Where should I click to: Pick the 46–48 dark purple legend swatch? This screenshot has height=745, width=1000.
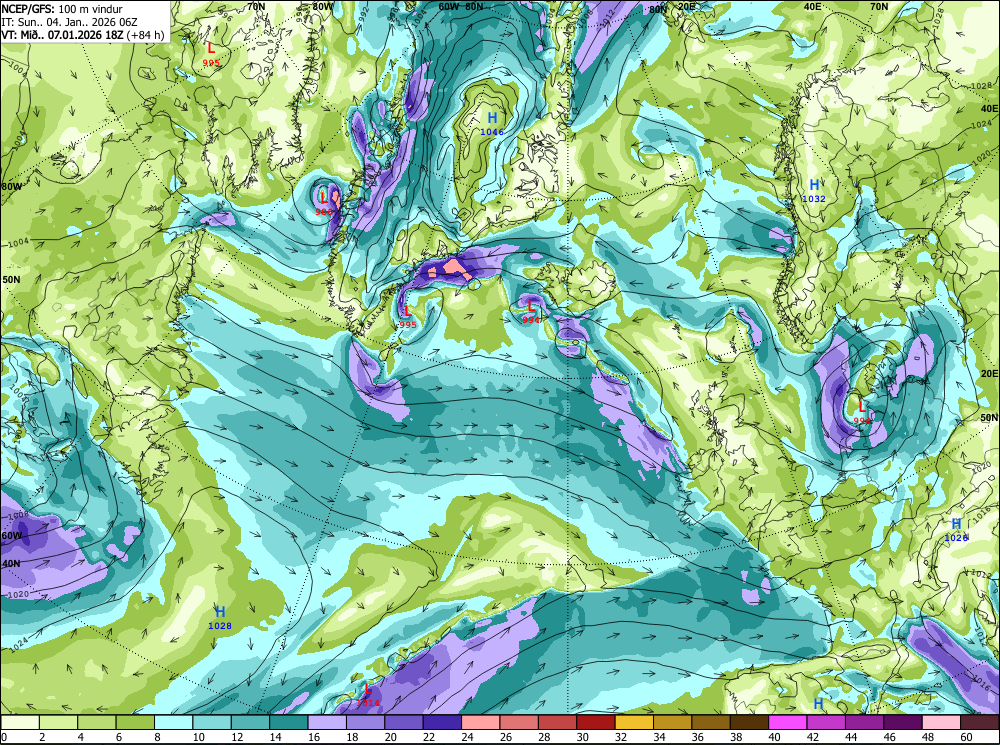pos(902,722)
